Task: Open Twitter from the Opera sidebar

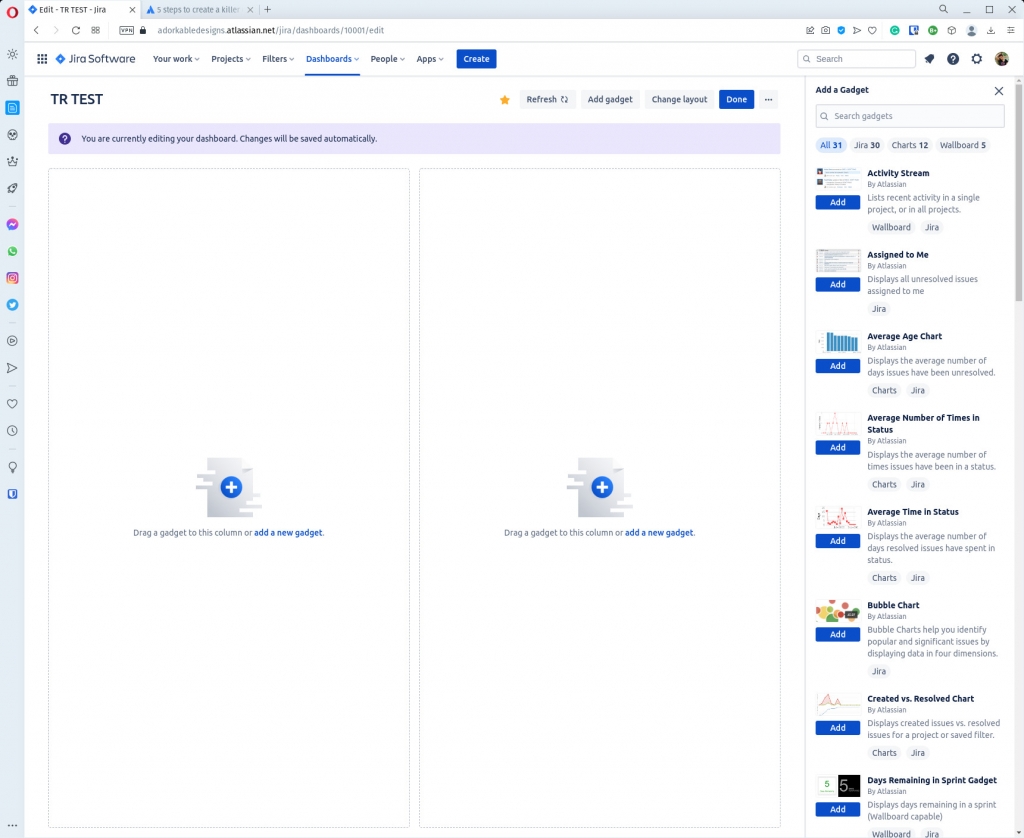Action: coord(12,305)
